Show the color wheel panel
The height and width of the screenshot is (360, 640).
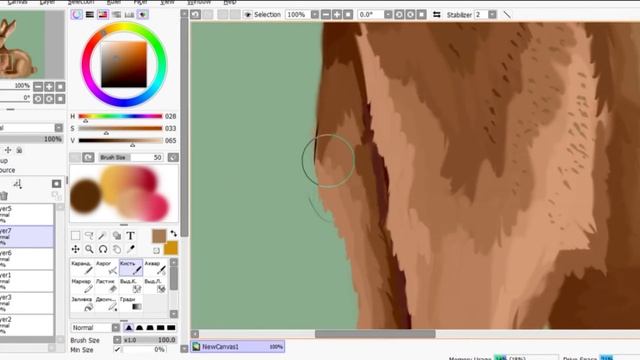tap(77, 15)
